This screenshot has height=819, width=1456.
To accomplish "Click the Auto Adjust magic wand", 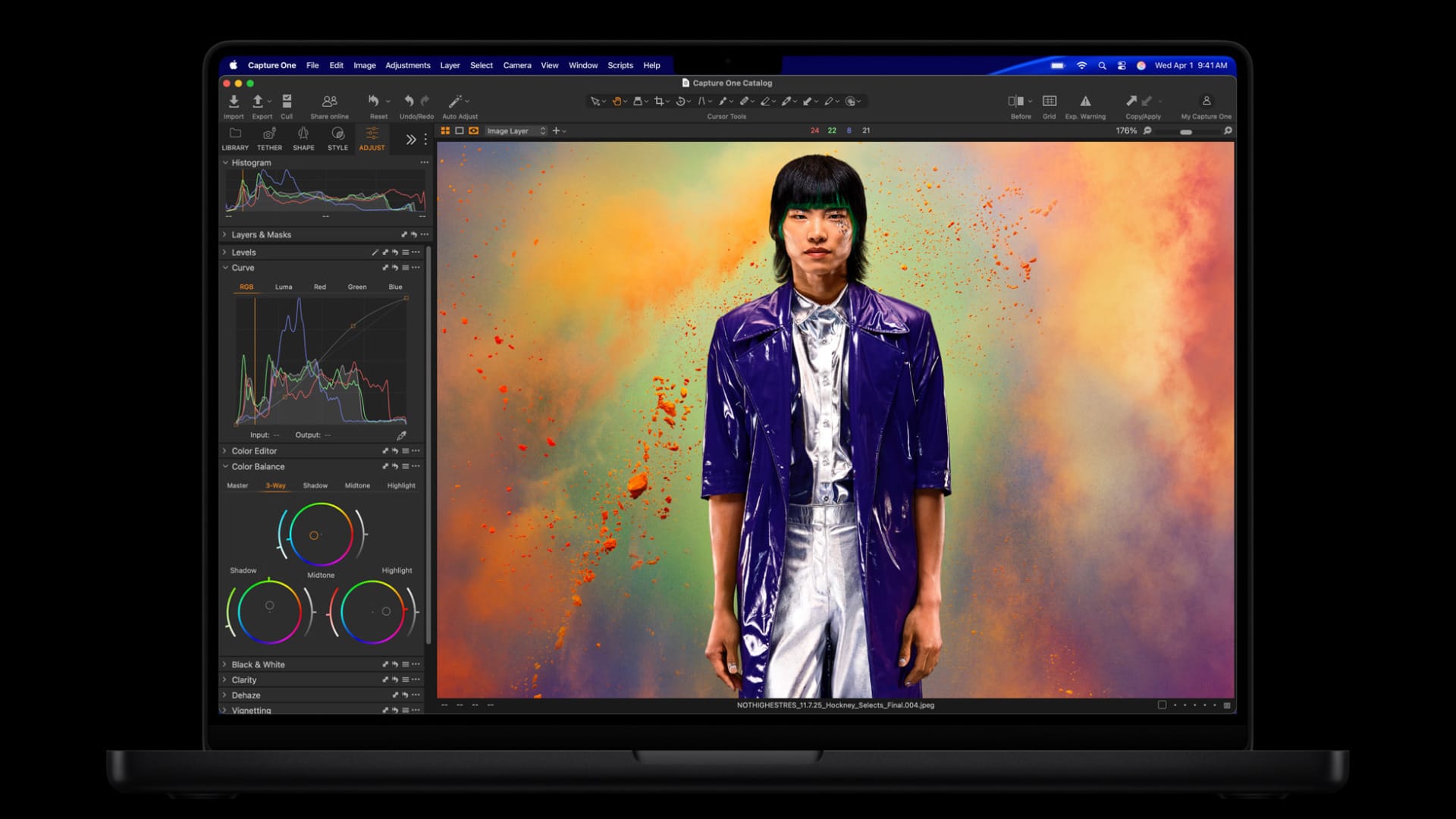I will click(x=455, y=101).
